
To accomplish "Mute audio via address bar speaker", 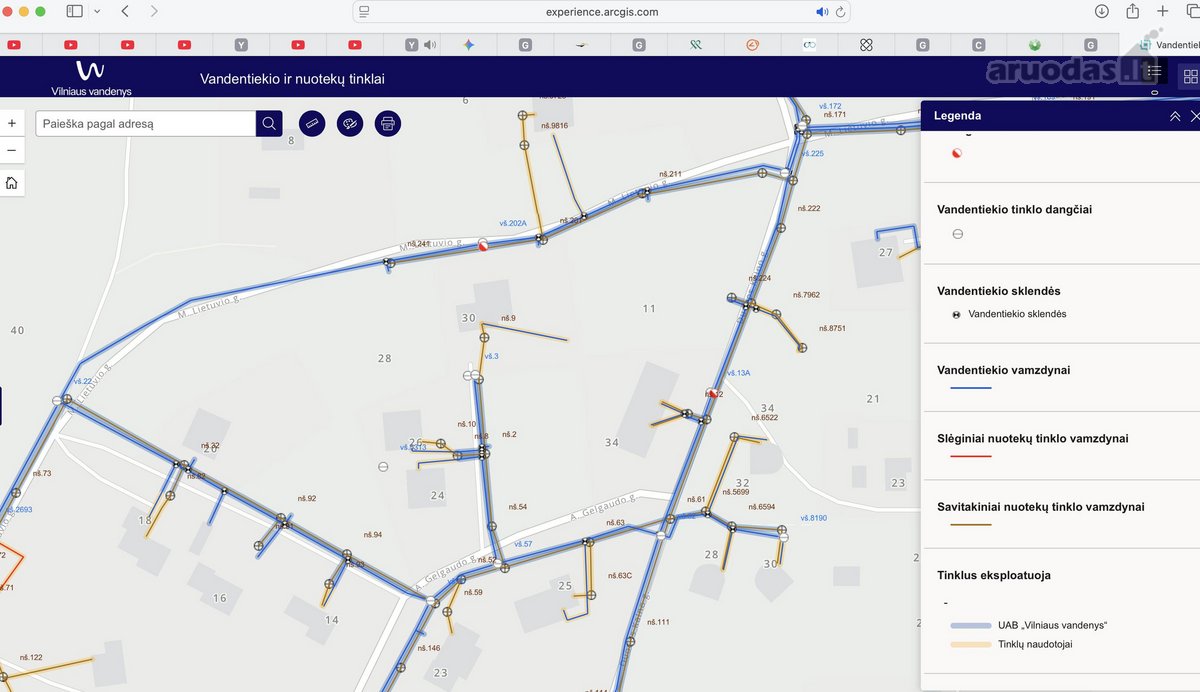I will click(x=822, y=12).
